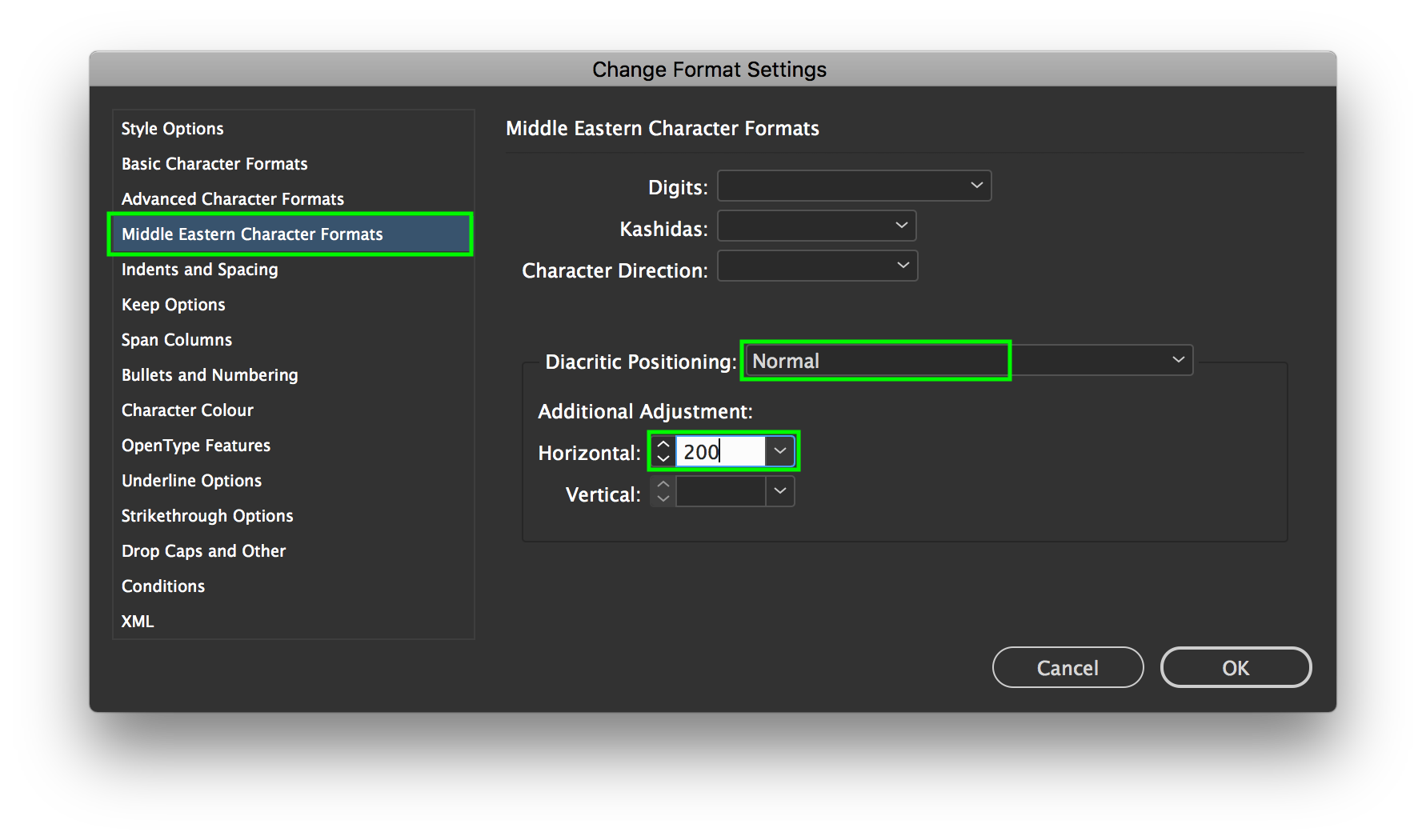Click the Horizontal value input field

pos(720,451)
